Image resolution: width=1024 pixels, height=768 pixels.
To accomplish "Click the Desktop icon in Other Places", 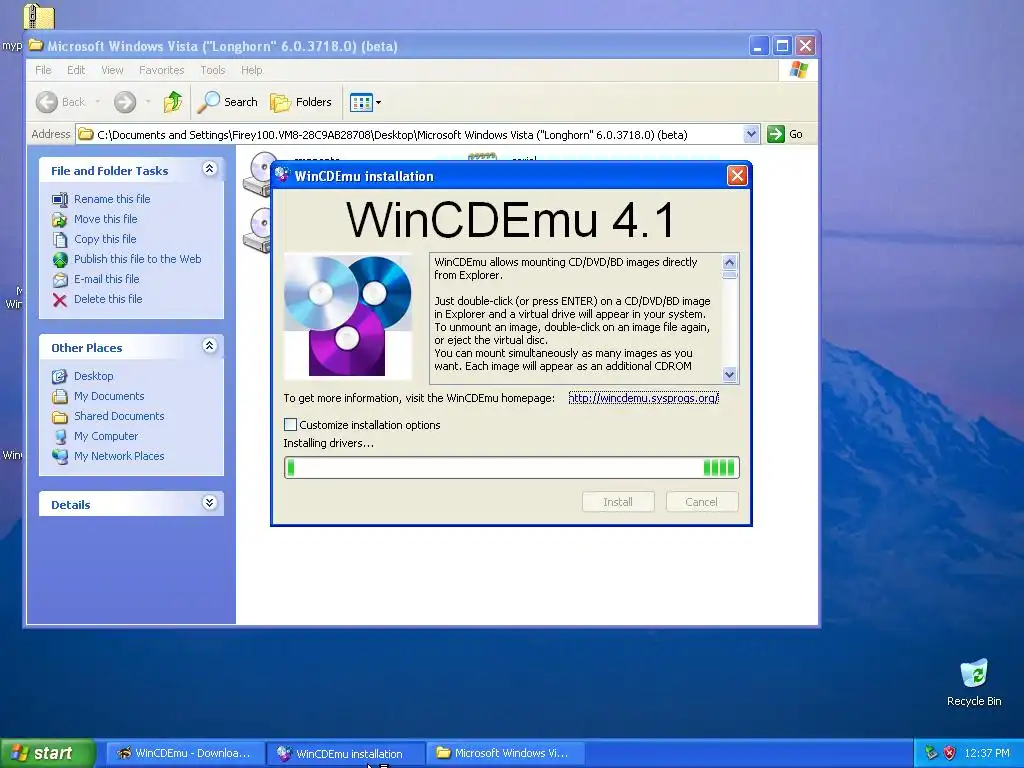I will coord(60,376).
